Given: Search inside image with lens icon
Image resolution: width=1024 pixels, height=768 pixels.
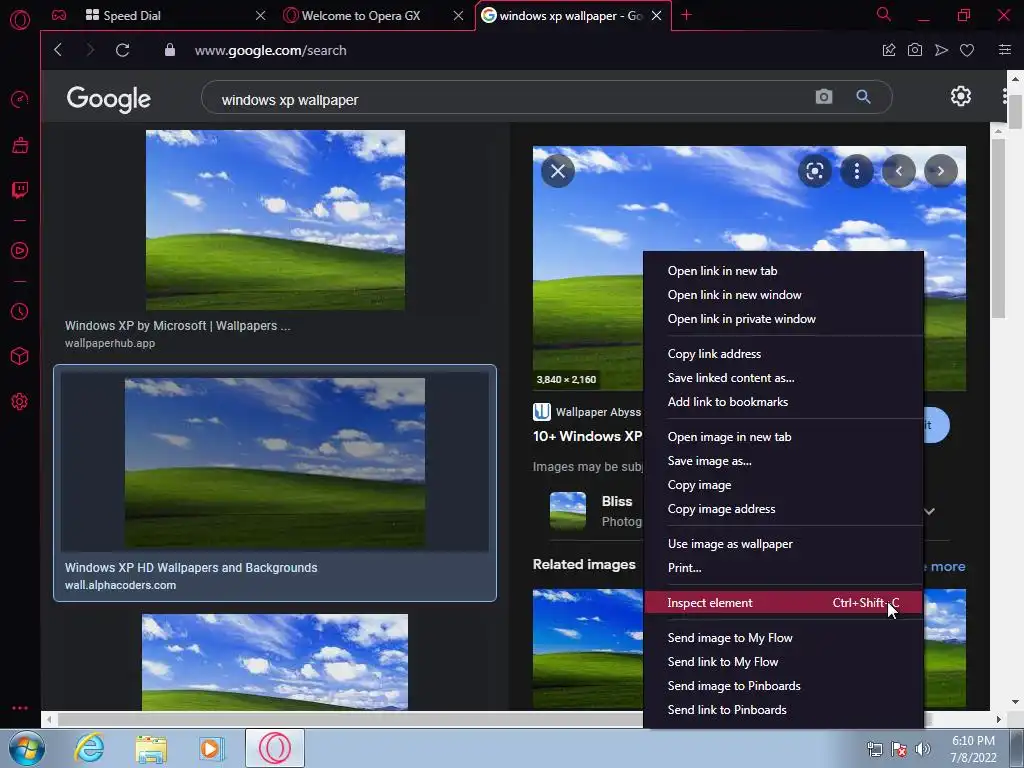Looking at the screenshot, I should (815, 171).
